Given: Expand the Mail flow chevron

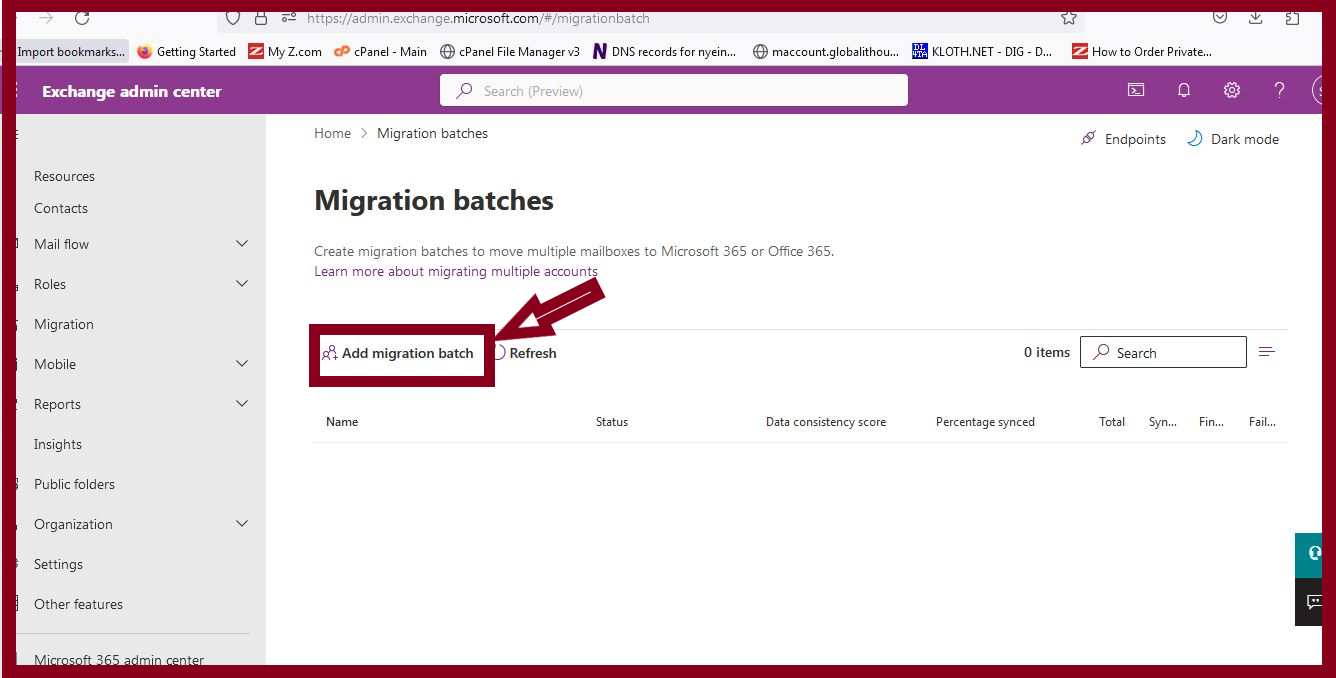Looking at the screenshot, I should pyautogui.click(x=242, y=243).
